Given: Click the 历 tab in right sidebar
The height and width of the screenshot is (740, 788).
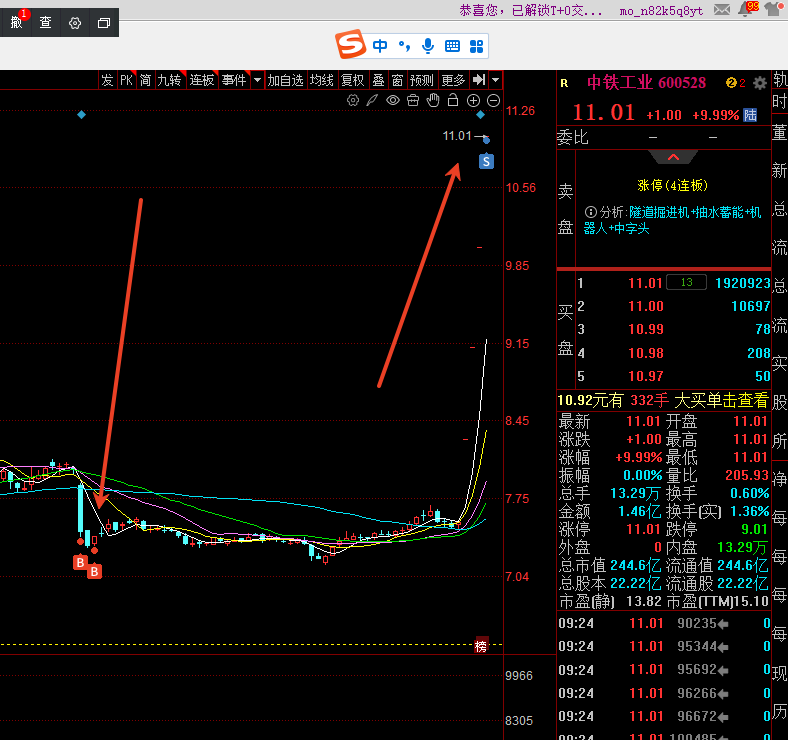Looking at the screenshot, I should pos(780,712).
